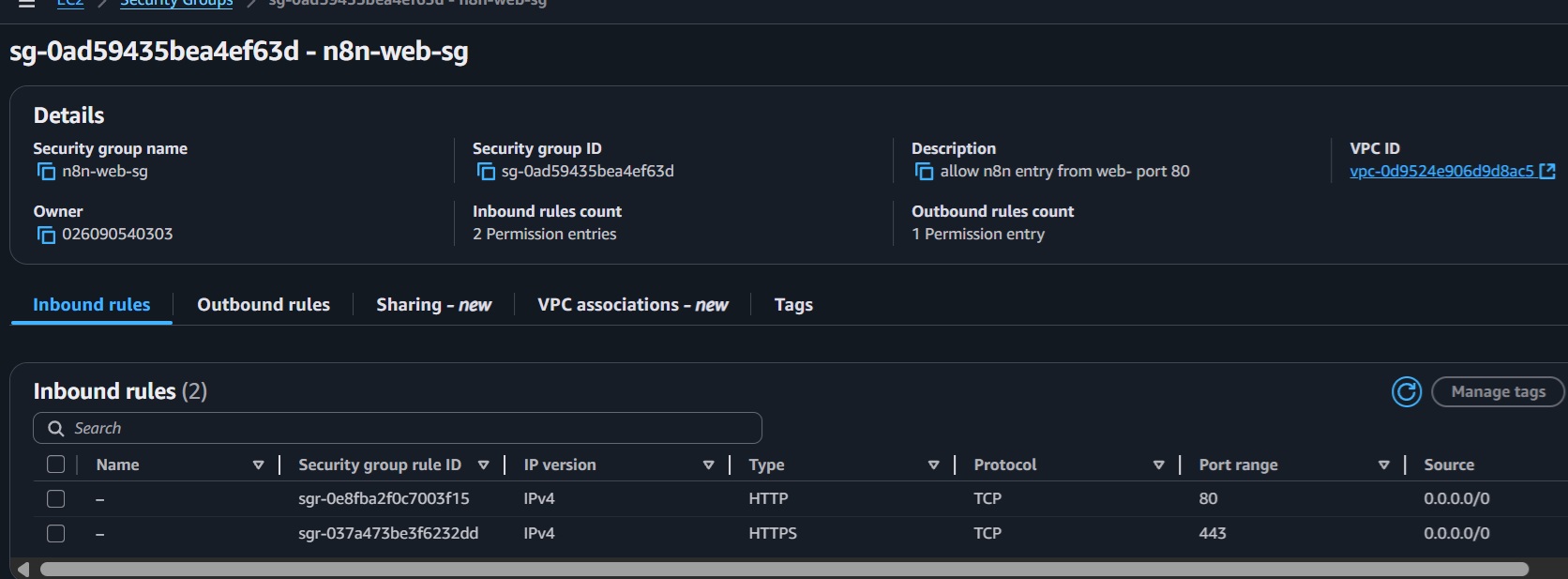Copy the security group name n8n-web-sg
Screen dimensions: 1568x579
(x=46, y=172)
